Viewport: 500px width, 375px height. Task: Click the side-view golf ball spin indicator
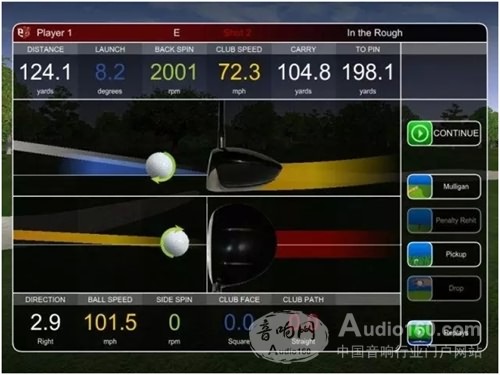(161, 167)
